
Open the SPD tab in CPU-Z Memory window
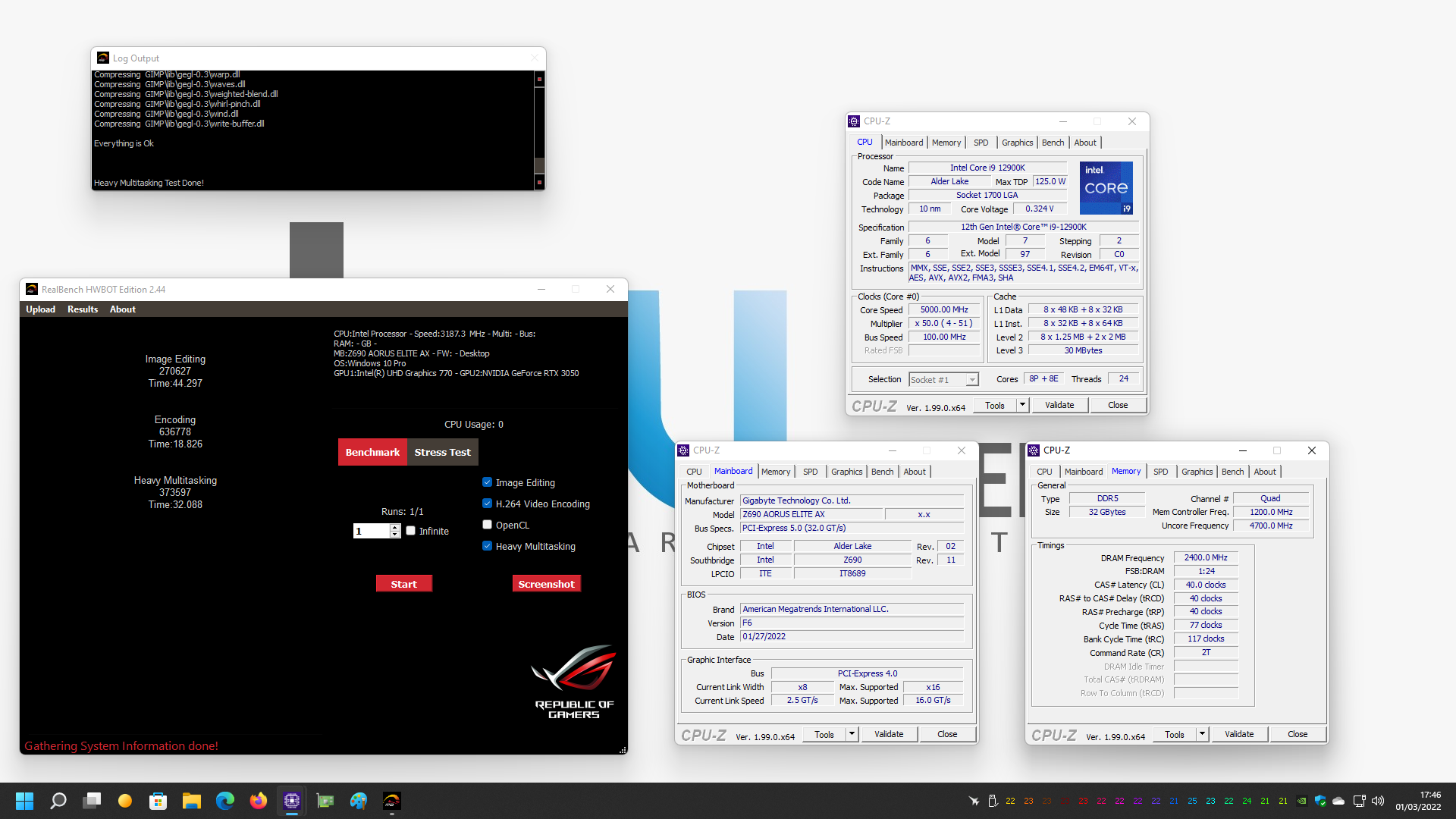(1160, 472)
